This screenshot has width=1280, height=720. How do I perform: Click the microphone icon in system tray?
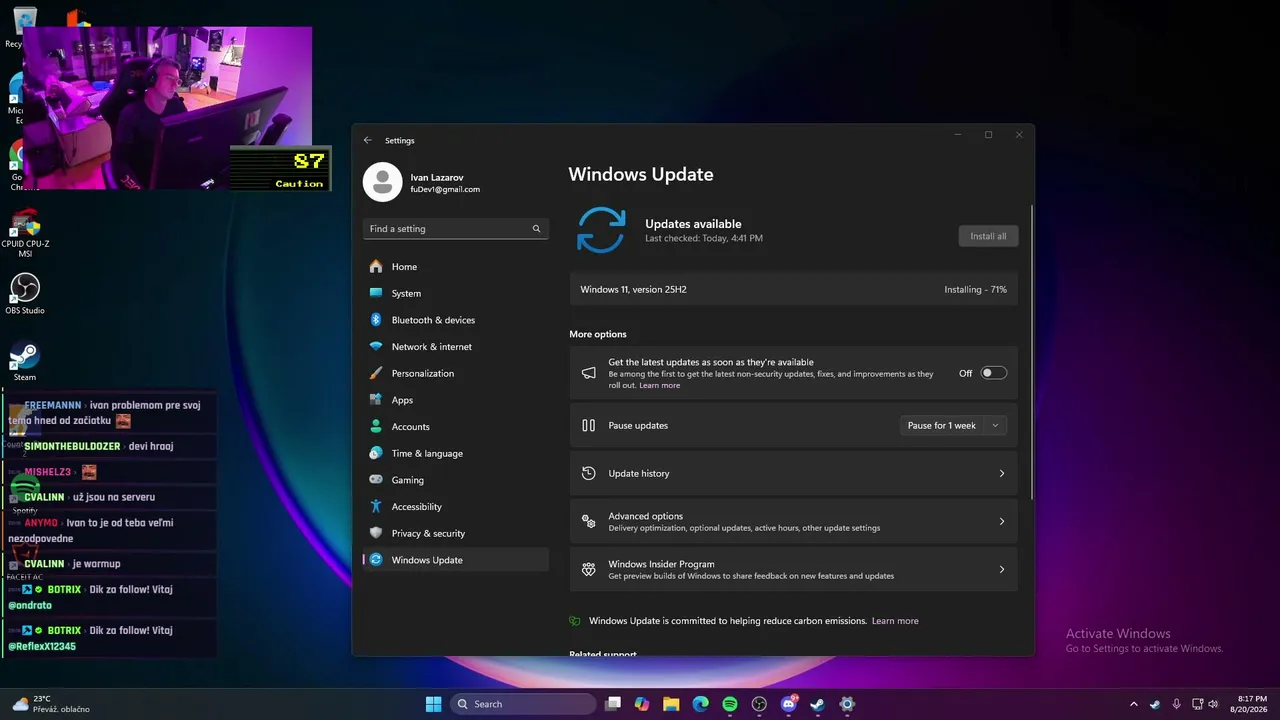click(1176, 704)
